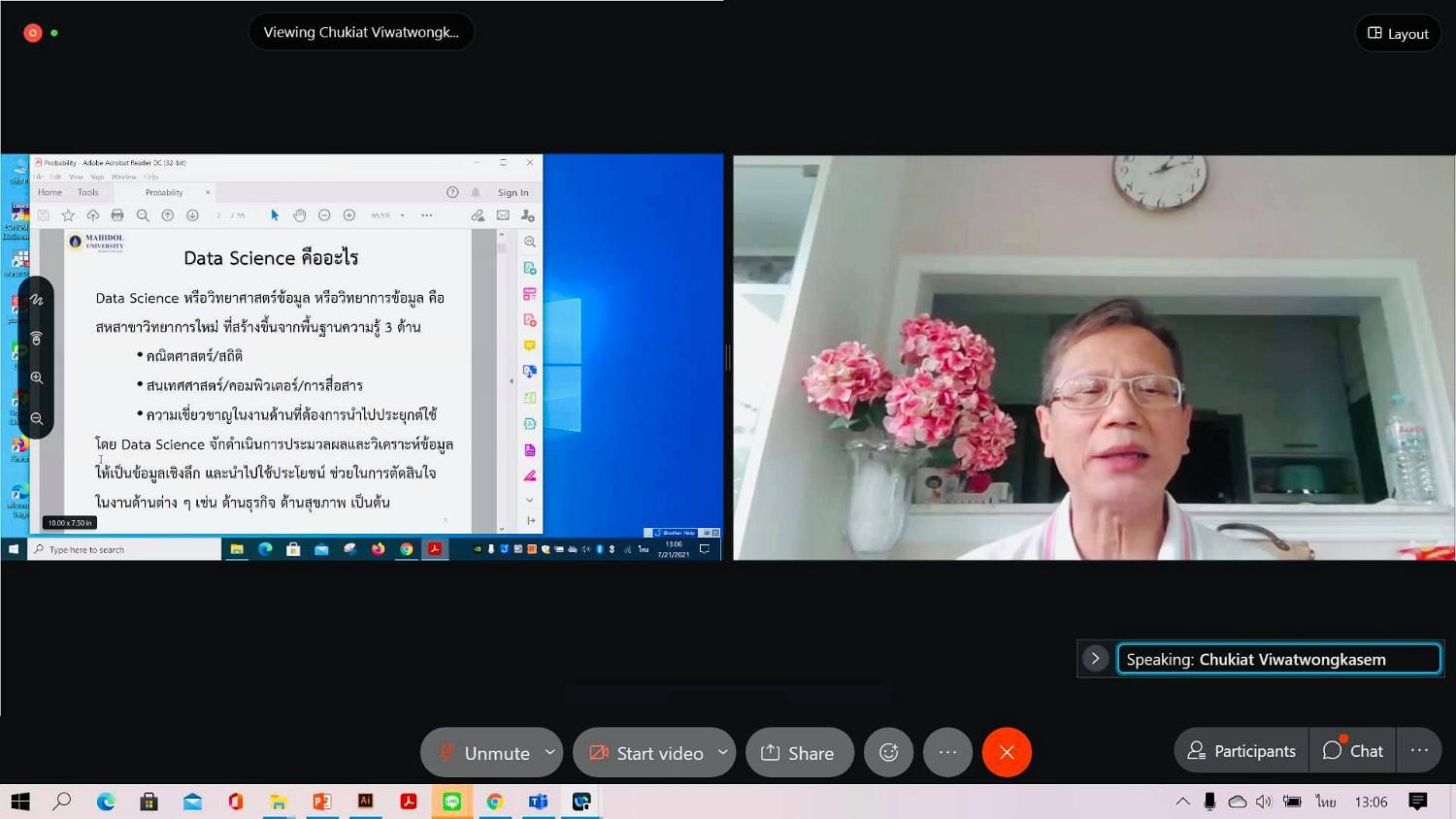Click the Speaking: Chukiat Viwatwongkasem label
This screenshot has height=819, width=1456.
[x=1279, y=659]
